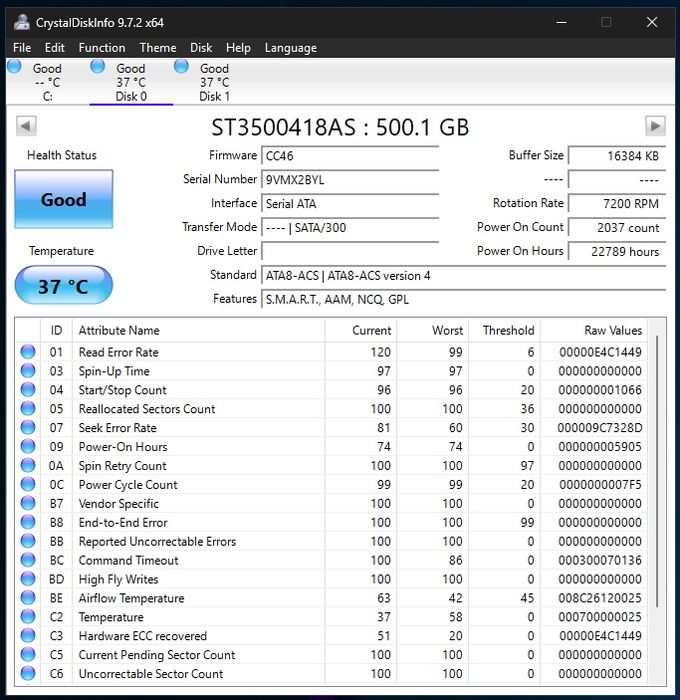Screen dimensions: 680x700
Task: Click the Seek Error Rate status orb
Action: [x=28, y=427]
